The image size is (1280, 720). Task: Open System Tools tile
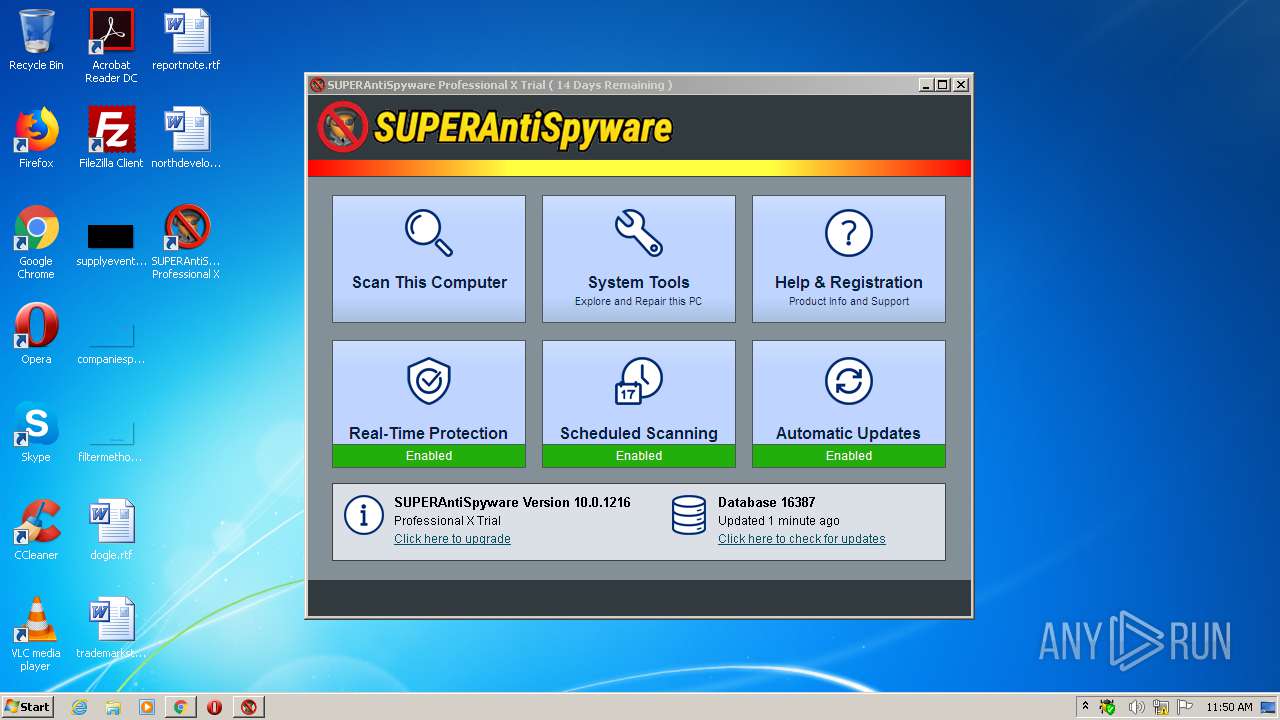639,259
